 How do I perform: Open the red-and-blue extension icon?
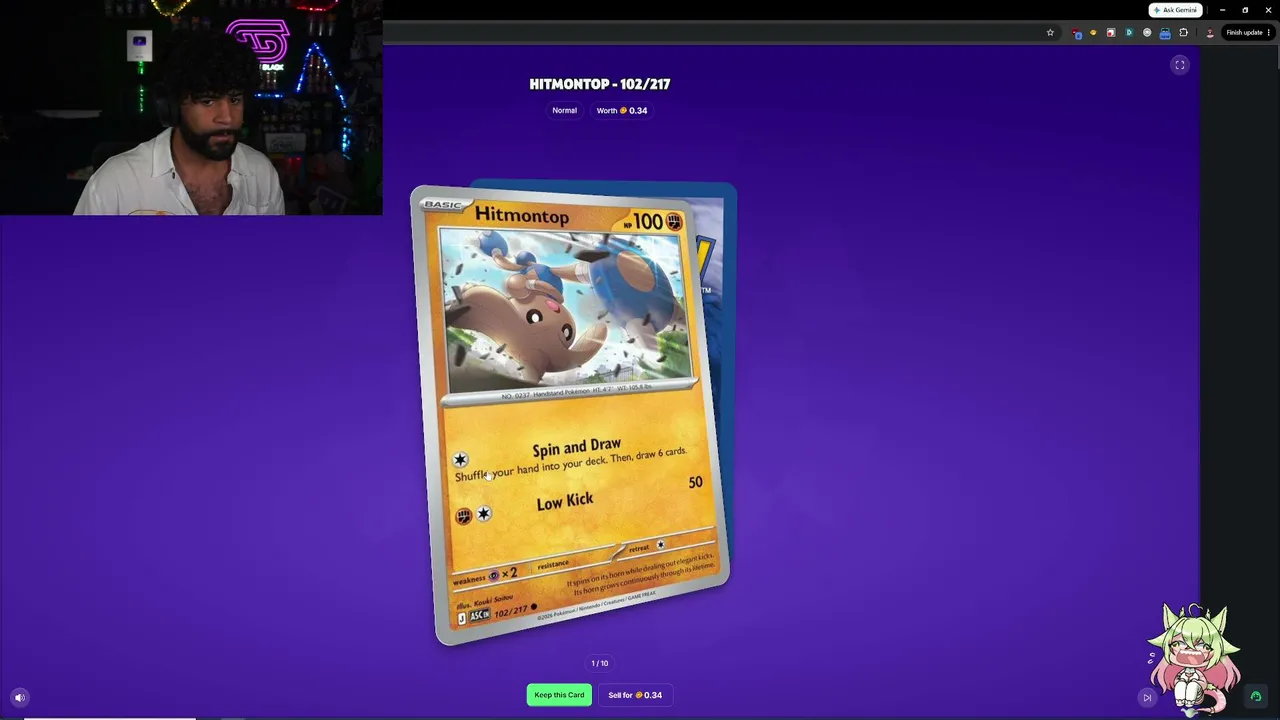[x=1076, y=32]
